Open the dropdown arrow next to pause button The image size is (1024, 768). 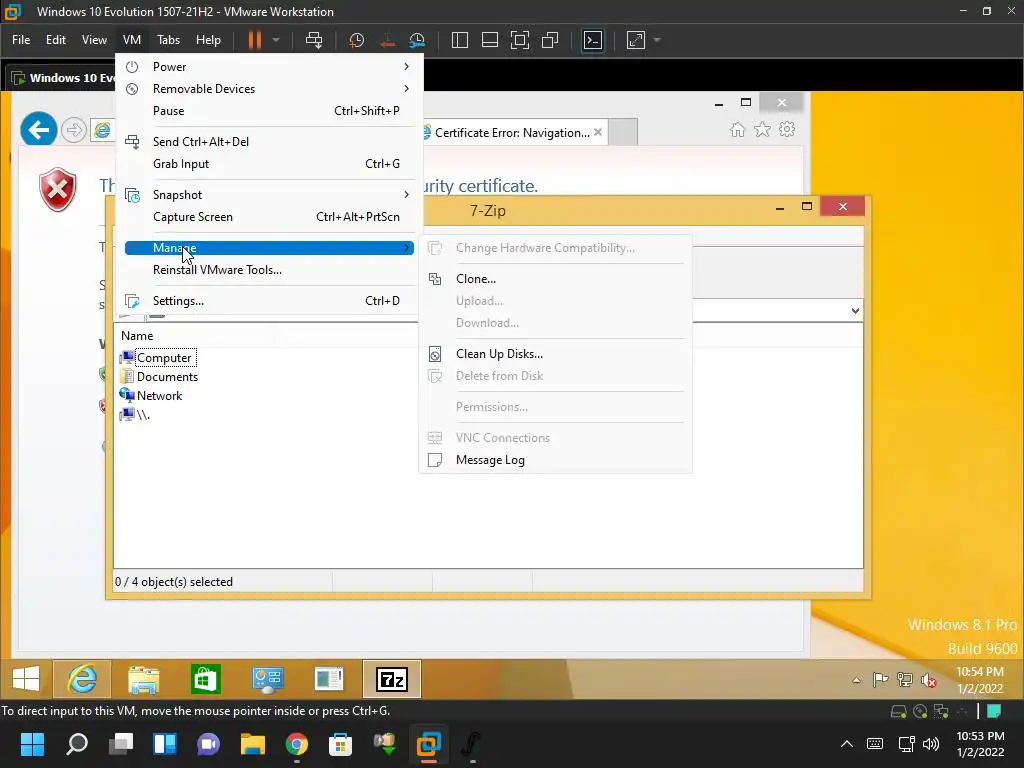[276, 40]
